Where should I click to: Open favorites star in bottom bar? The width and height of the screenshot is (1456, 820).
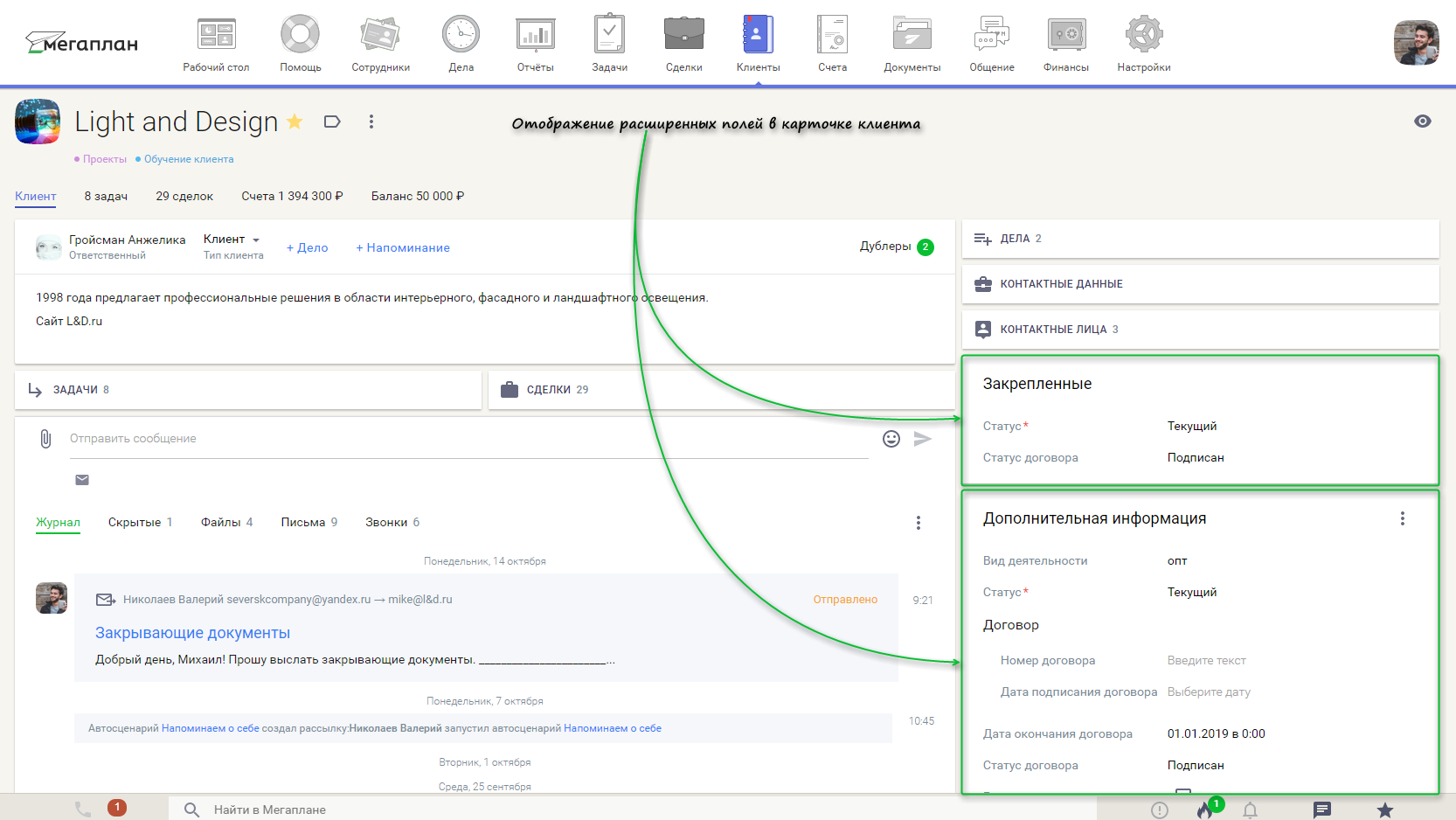[x=1385, y=810]
